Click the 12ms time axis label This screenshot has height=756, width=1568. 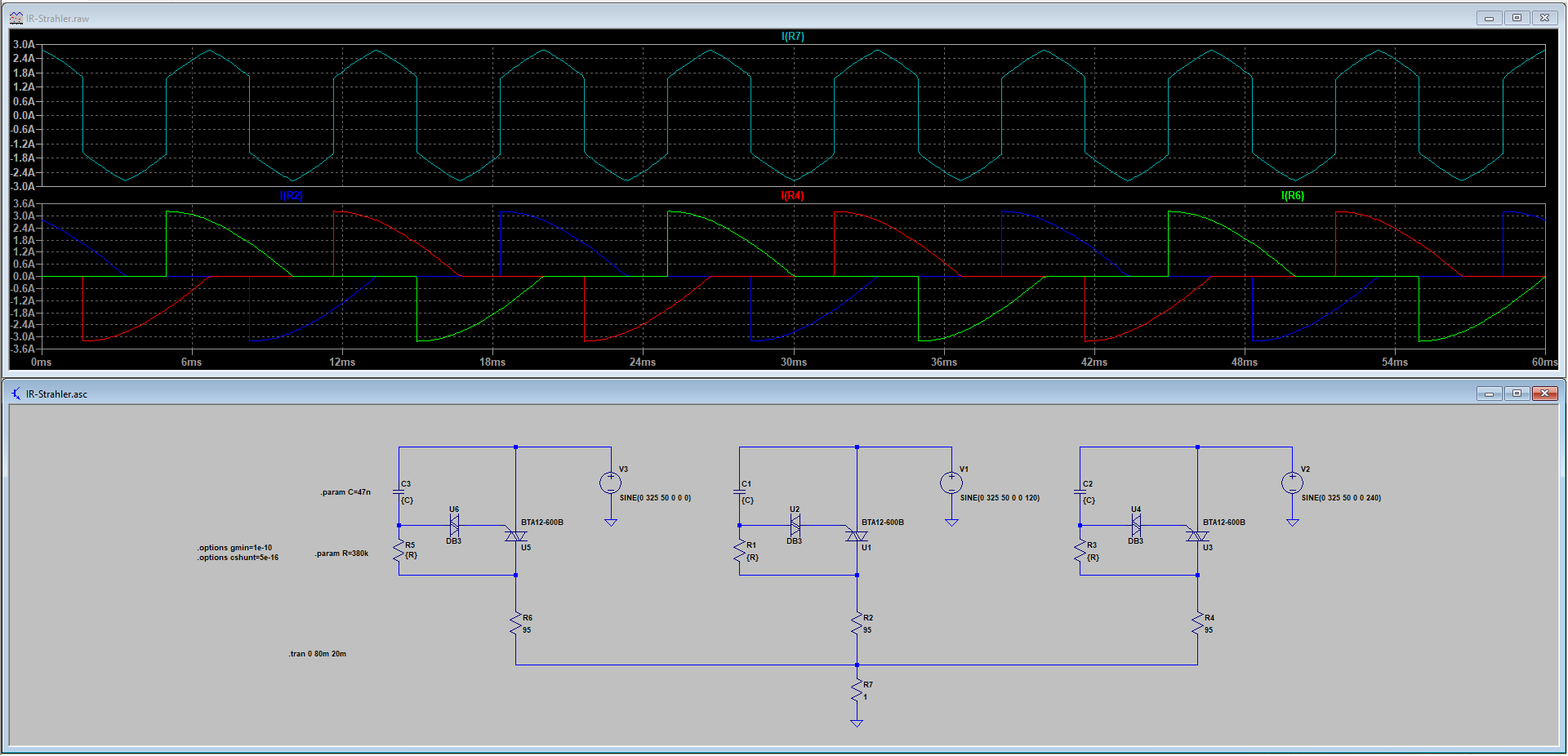(342, 362)
